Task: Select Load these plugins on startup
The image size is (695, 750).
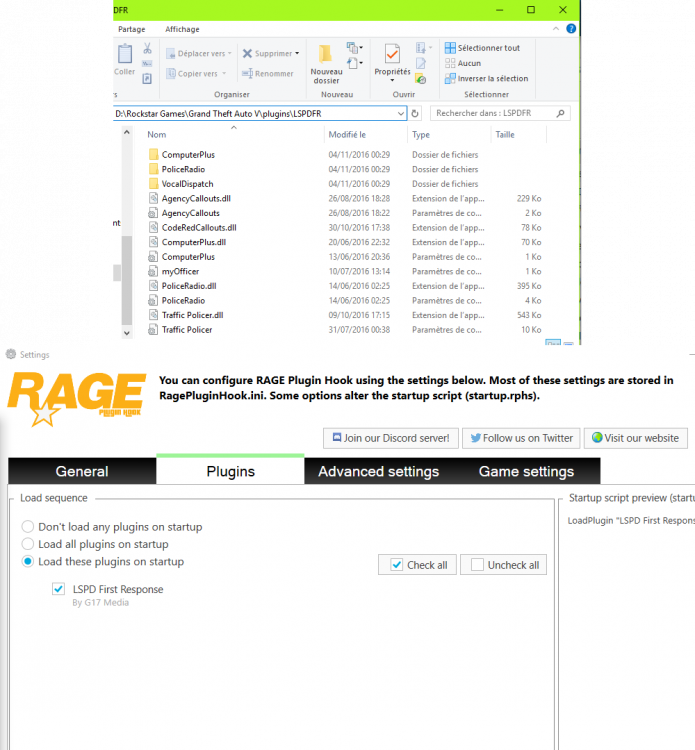Action: tap(28, 561)
